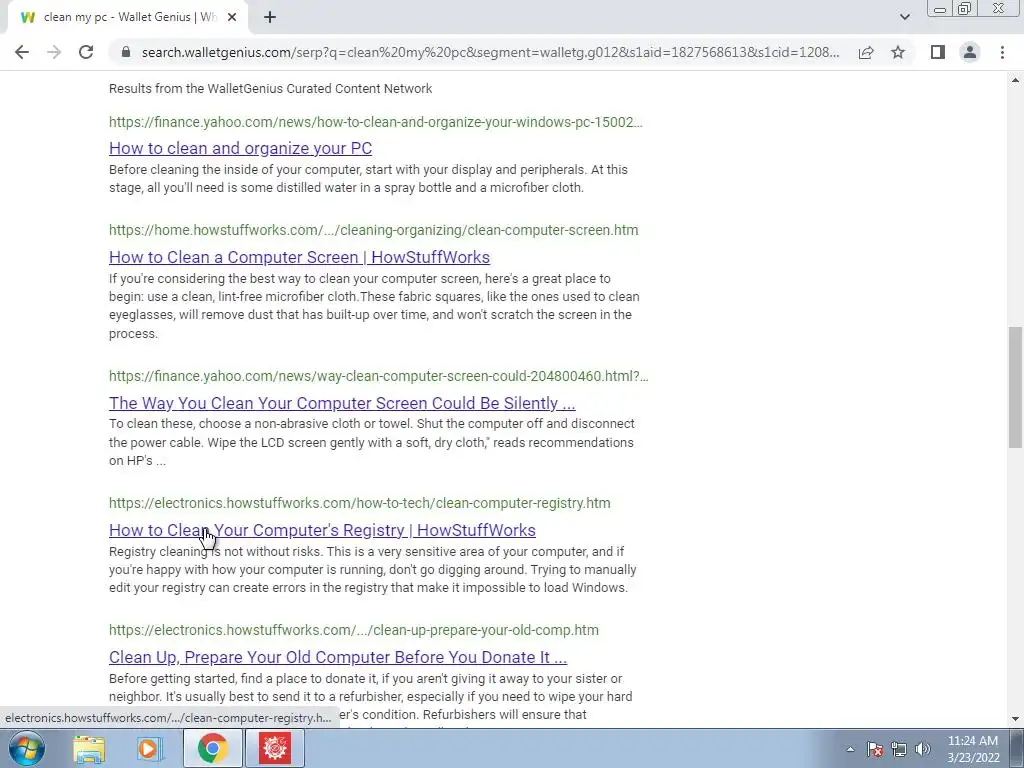The image size is (1024, 768).
Task: Bookmark this page with the star icon
Action: (898, 52)
